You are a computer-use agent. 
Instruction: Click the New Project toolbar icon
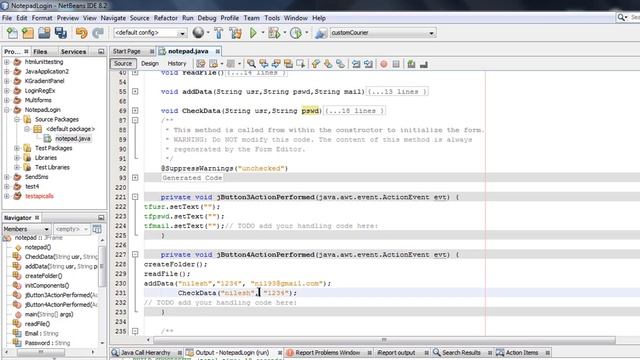(x=28, y=33)
